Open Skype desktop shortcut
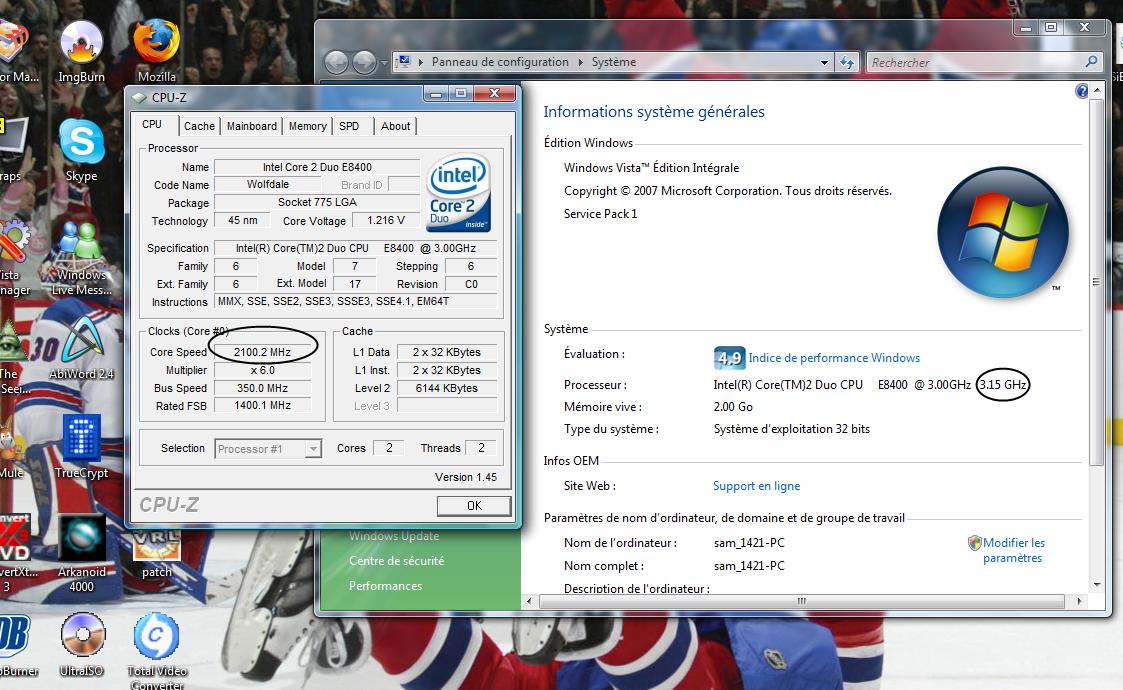The image size is (1123, 690). click(81, 143)
